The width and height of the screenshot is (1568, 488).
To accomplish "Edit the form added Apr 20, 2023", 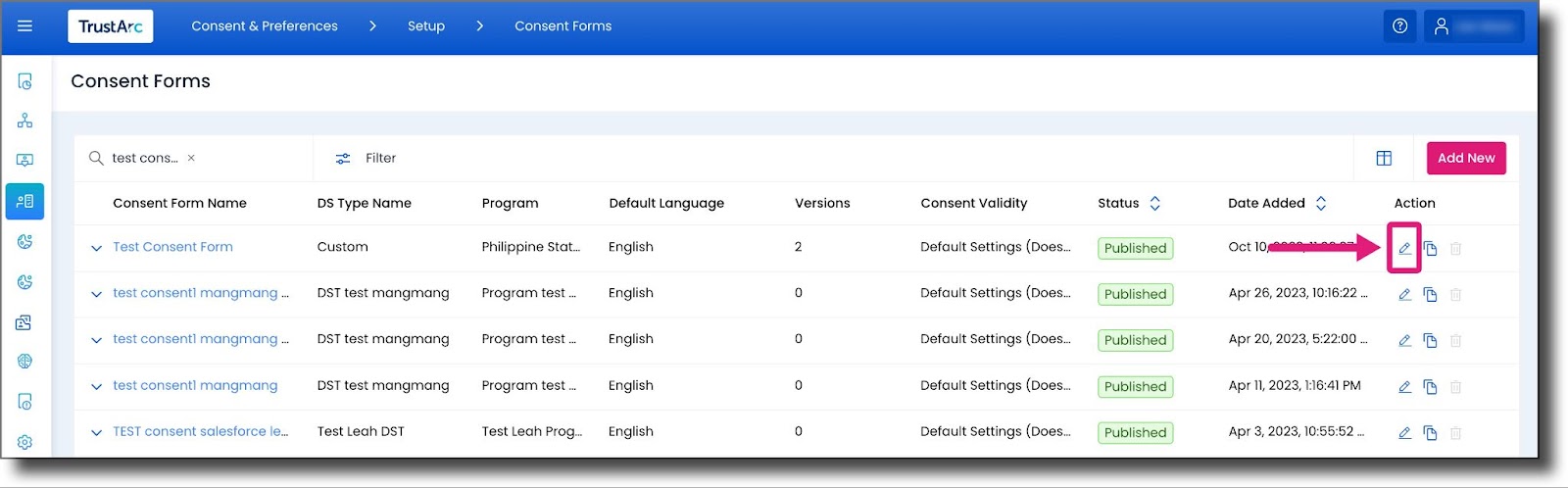I will click(1404, 340).
